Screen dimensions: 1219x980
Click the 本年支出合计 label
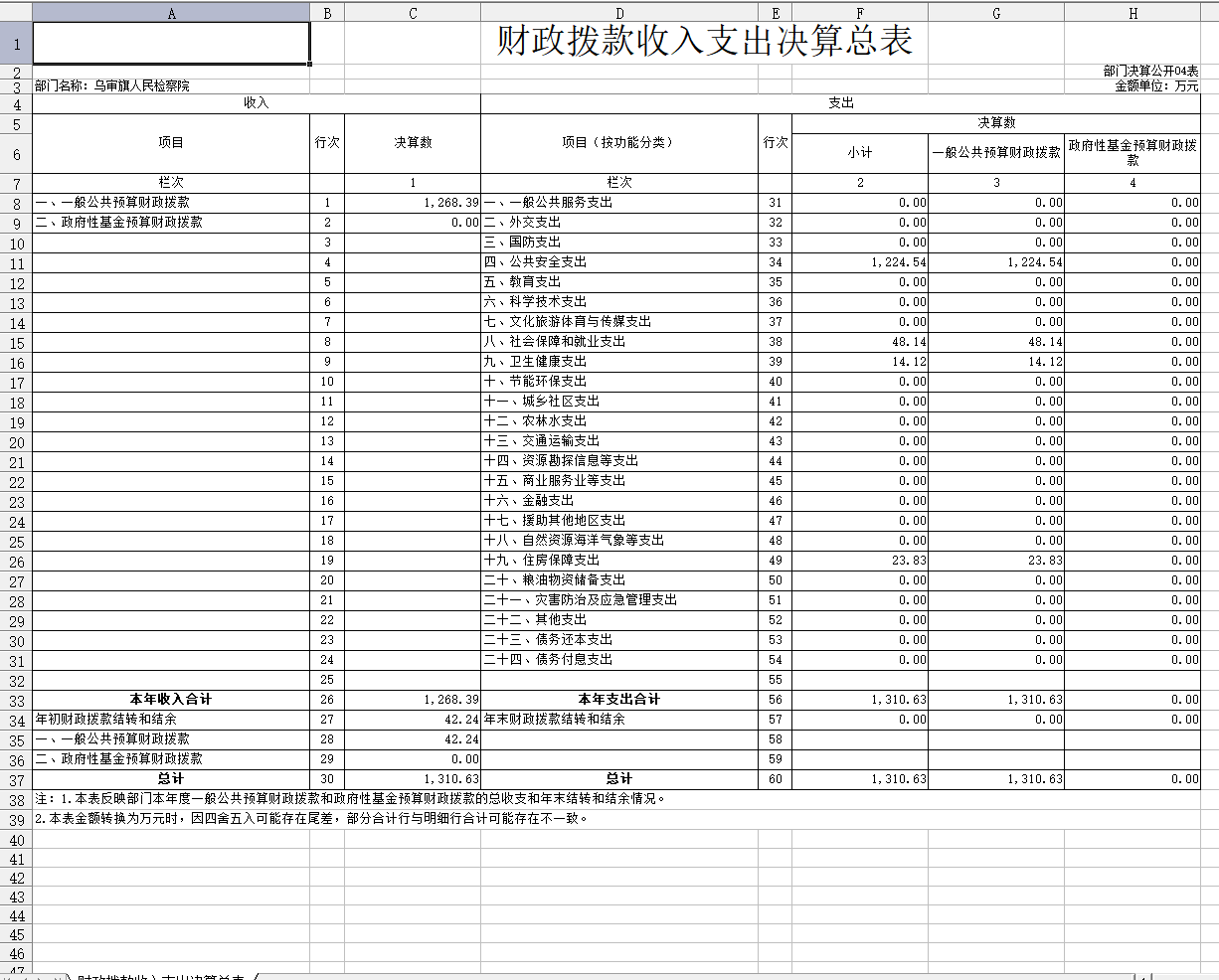[x=619, y=700]
